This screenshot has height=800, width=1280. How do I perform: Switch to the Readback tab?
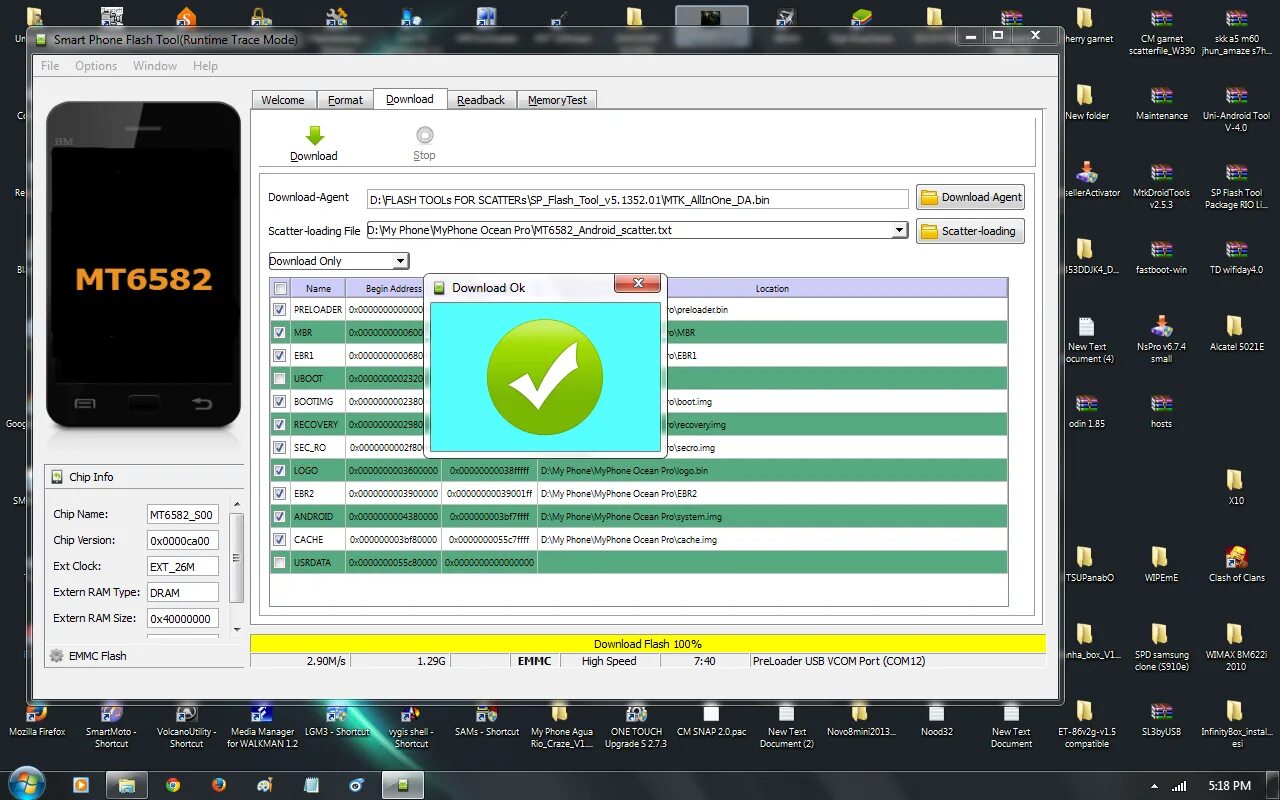[481, 100]
